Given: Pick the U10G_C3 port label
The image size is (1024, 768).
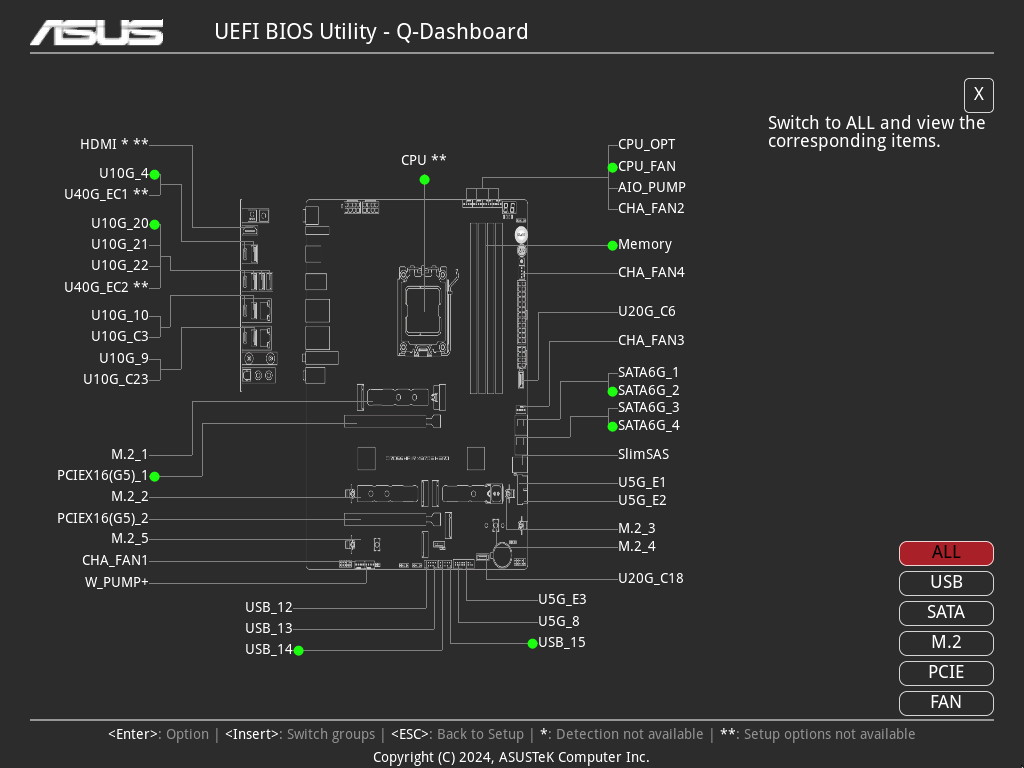Looking at the screenshot, I should pos(120,336).
